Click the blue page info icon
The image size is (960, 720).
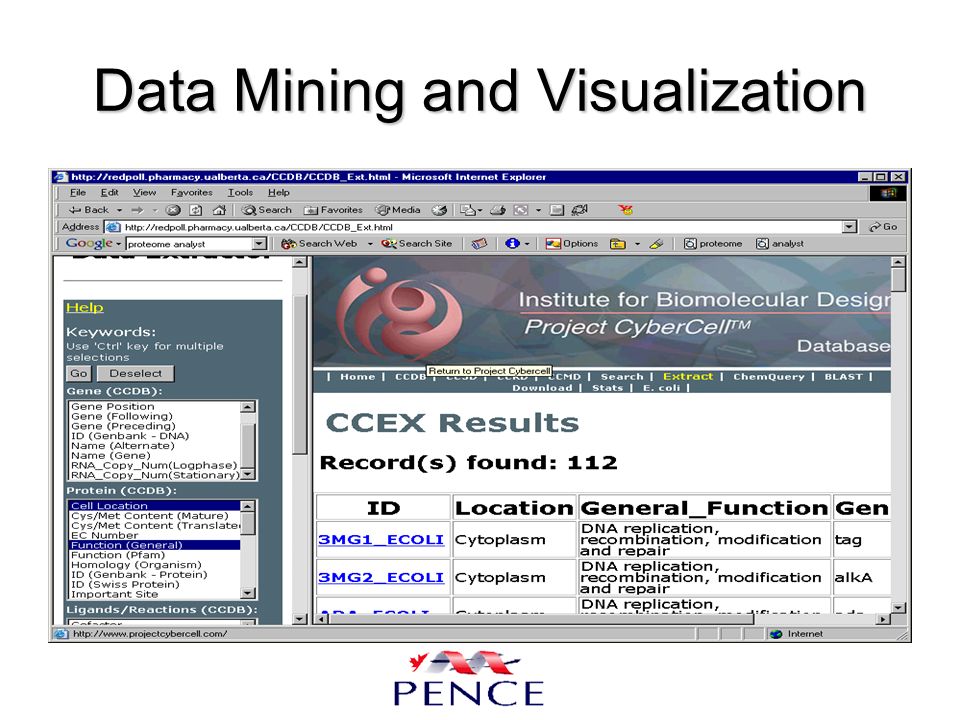[x=512, y=244]
